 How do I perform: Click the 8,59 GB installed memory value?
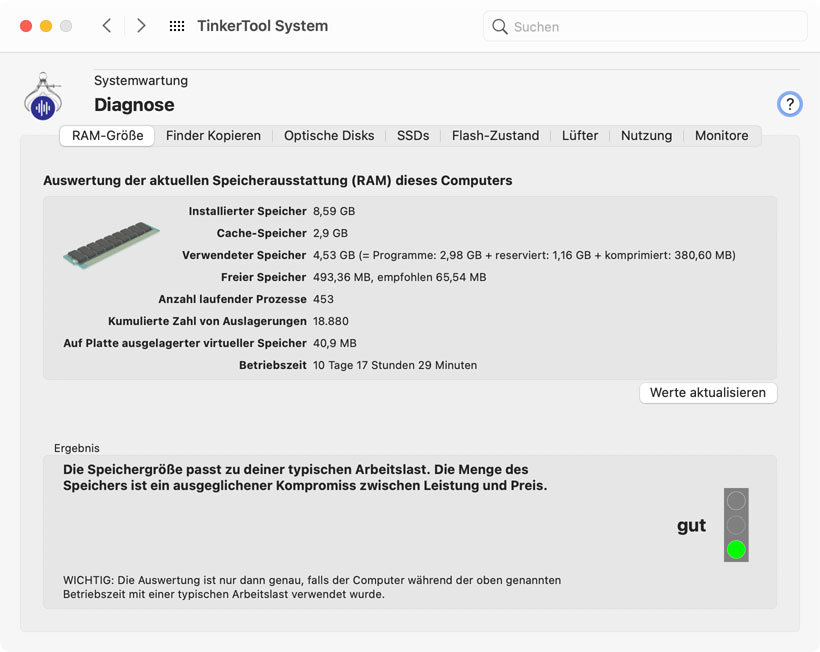pos(334,211)
